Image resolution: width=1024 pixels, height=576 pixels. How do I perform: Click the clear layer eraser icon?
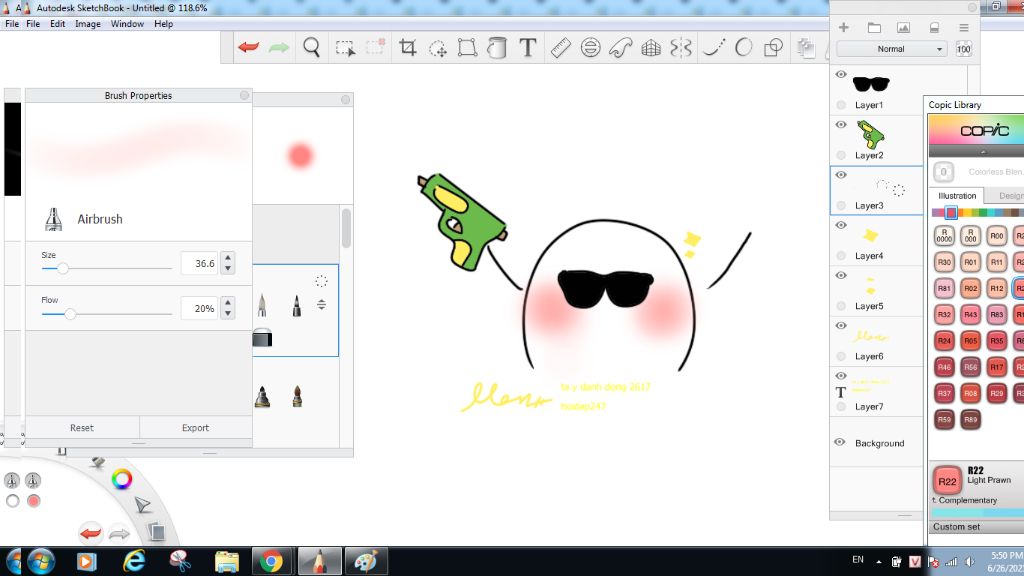pyautogui.click(x=934, y=27)
